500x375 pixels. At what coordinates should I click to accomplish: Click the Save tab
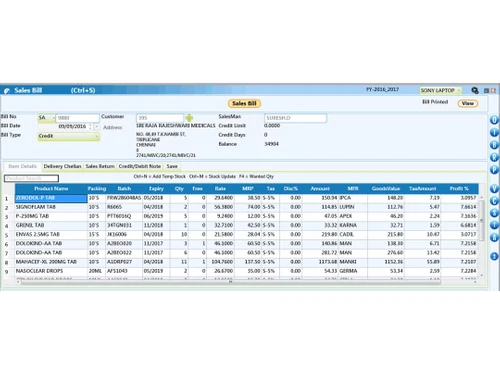click(172, 166)
